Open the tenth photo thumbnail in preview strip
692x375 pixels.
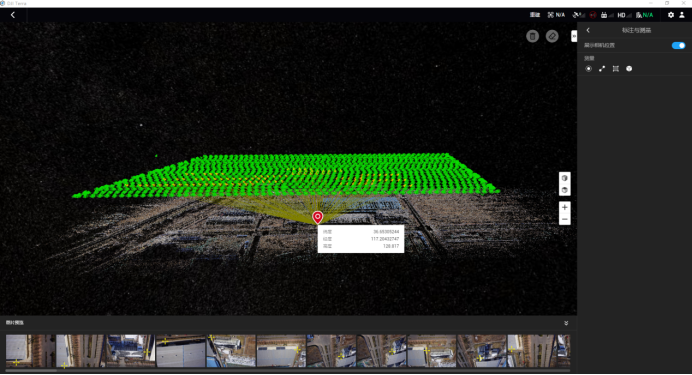coord(482,351)
